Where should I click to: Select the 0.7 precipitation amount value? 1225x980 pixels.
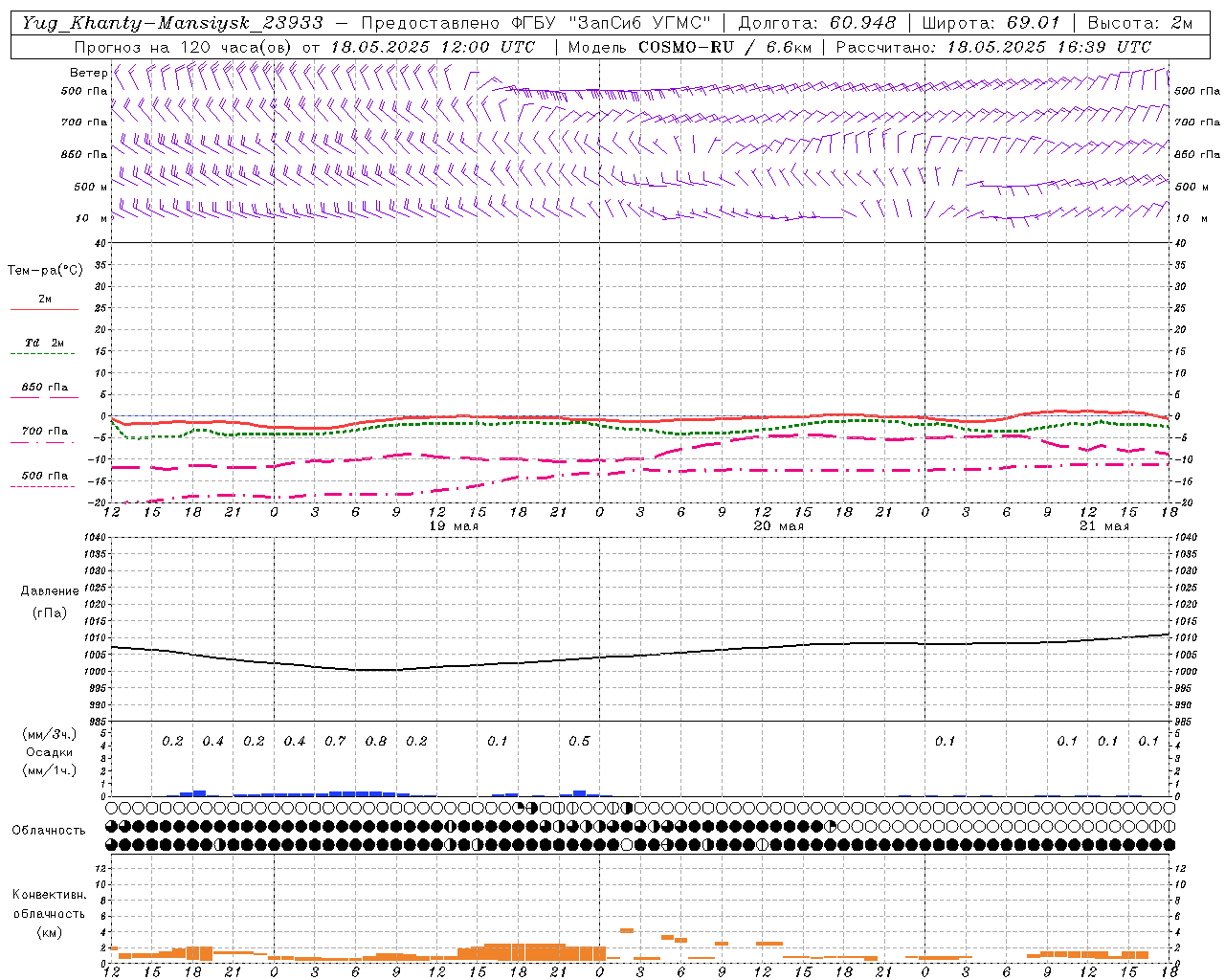coord(335,742)
